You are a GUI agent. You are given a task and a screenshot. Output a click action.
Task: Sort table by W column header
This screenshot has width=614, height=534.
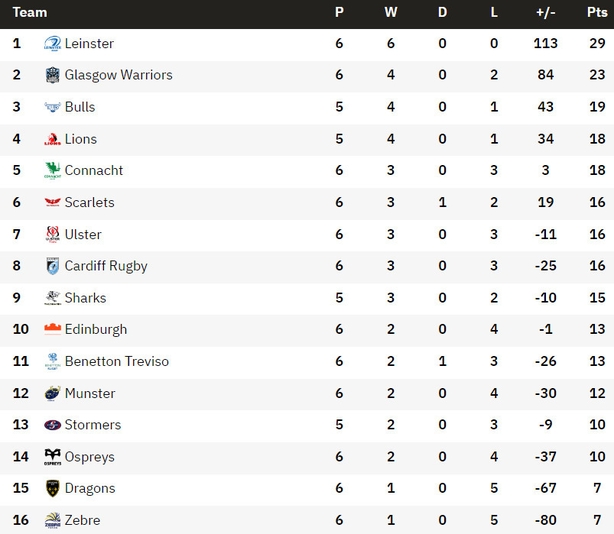(390, 13)
